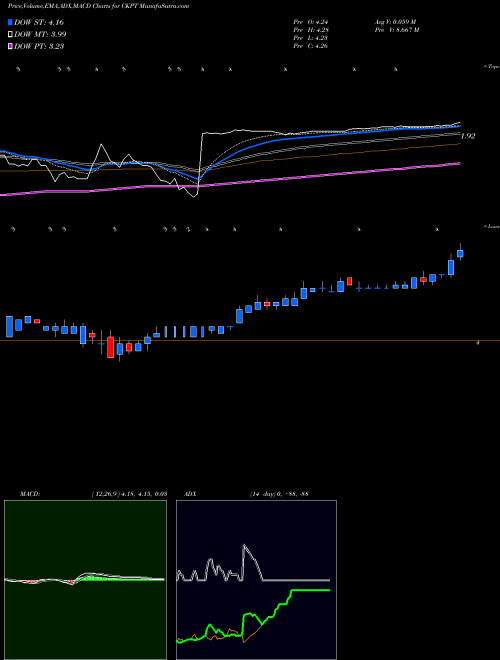Click the 'ADX' panel label

coord(191,494)
